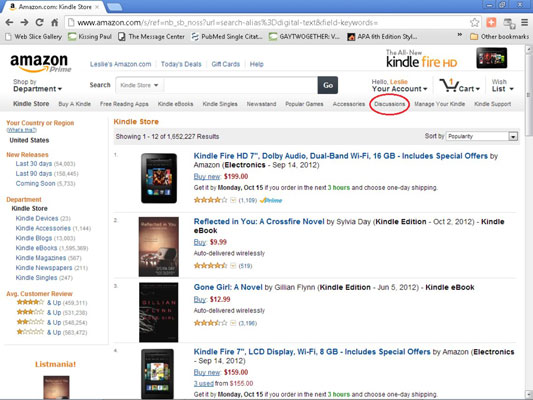Click the Amazon Prime logo
Screen dimensions: 533x400
[40, 63]
